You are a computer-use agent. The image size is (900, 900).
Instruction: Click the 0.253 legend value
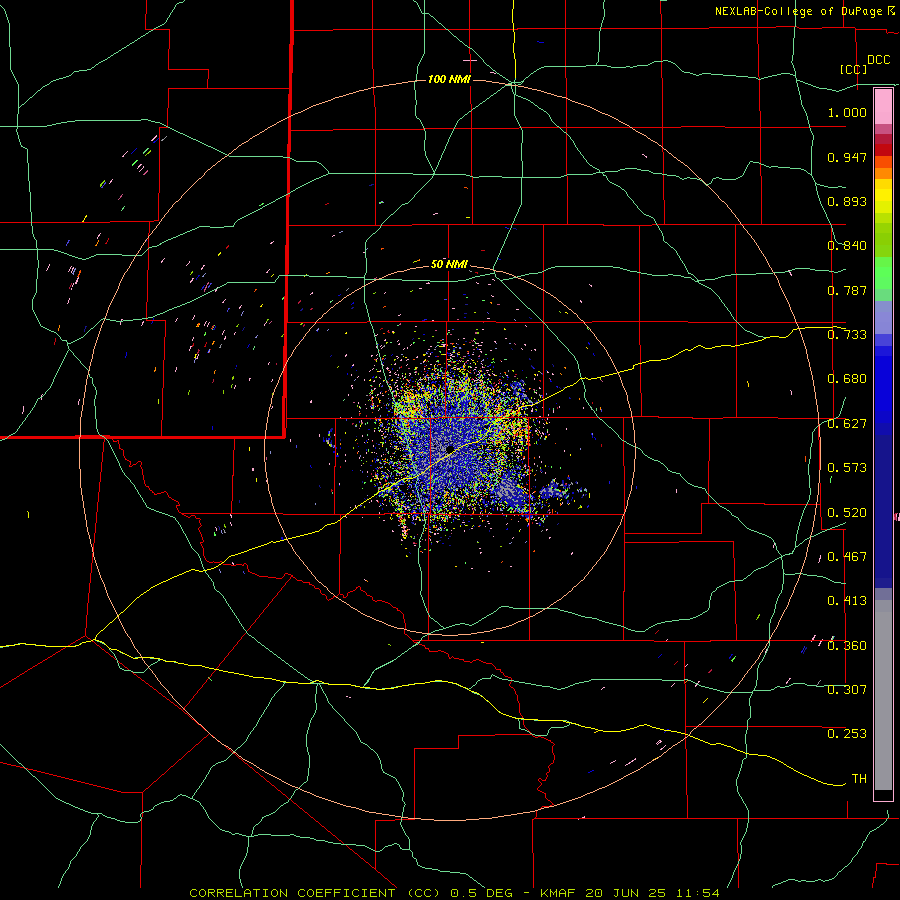point(847,734)
